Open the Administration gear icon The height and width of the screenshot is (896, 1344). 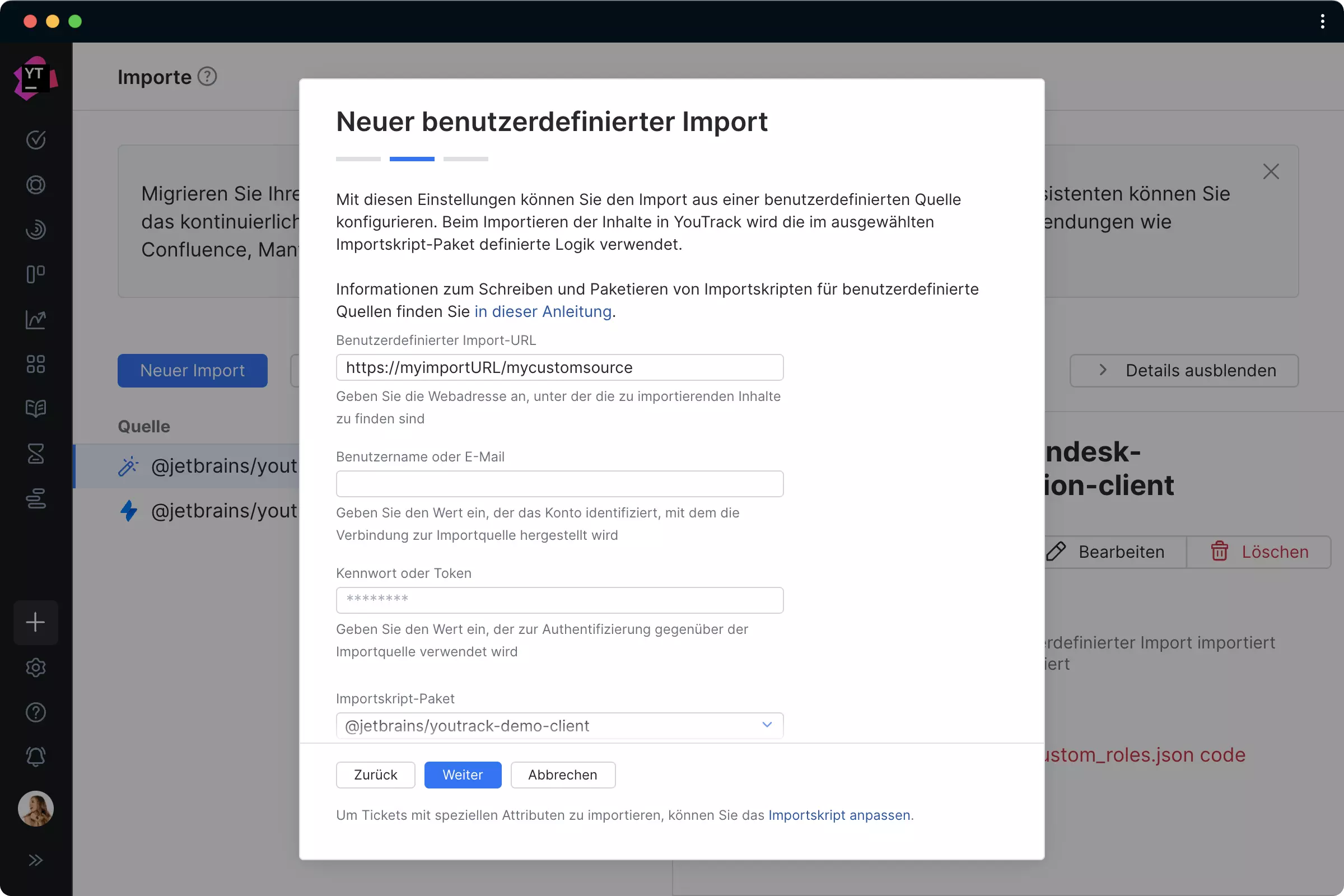click(x=35, y=668)
